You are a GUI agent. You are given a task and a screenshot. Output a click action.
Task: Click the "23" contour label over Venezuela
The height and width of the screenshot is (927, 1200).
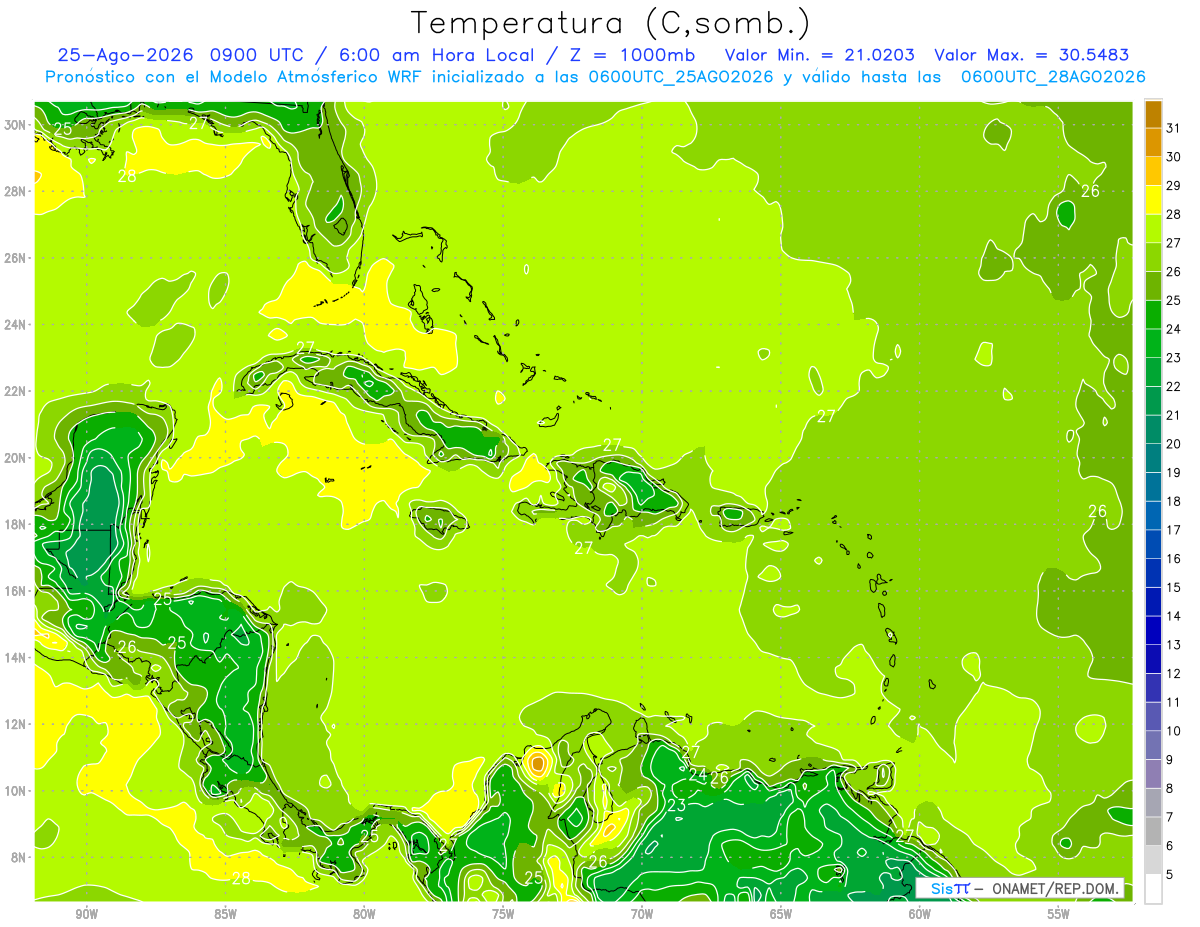tap(677, 806)
